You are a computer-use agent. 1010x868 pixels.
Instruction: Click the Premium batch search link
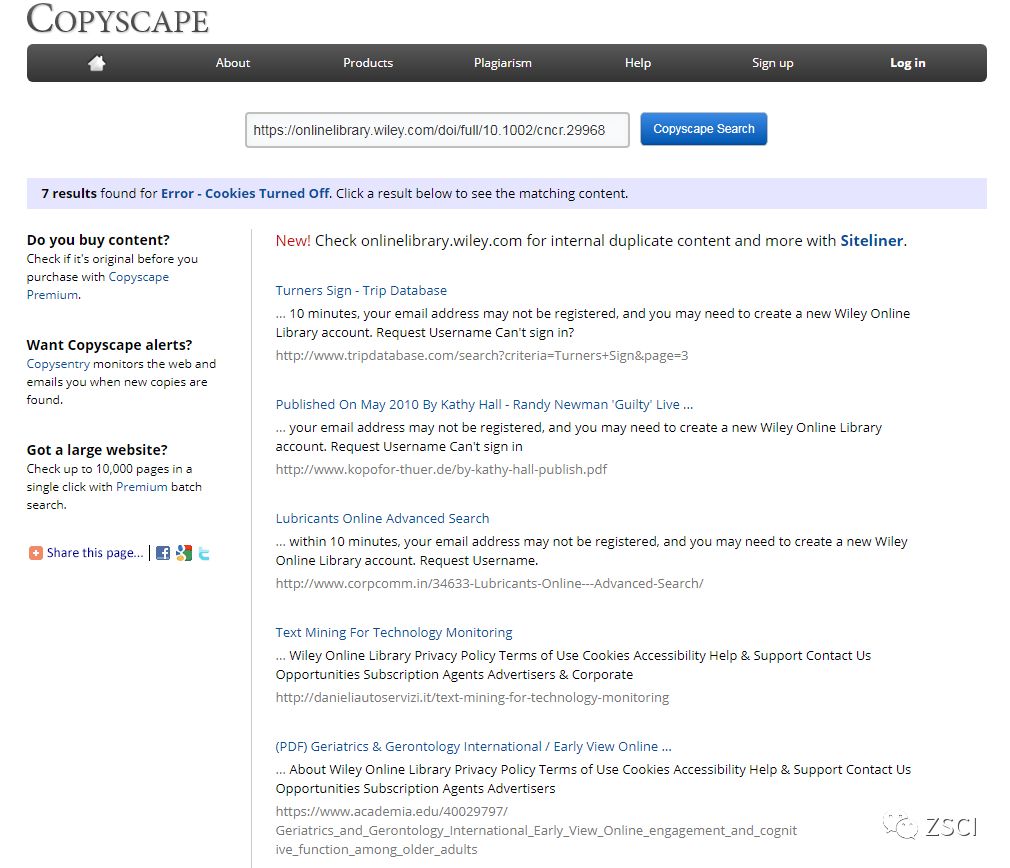point(142,487)
